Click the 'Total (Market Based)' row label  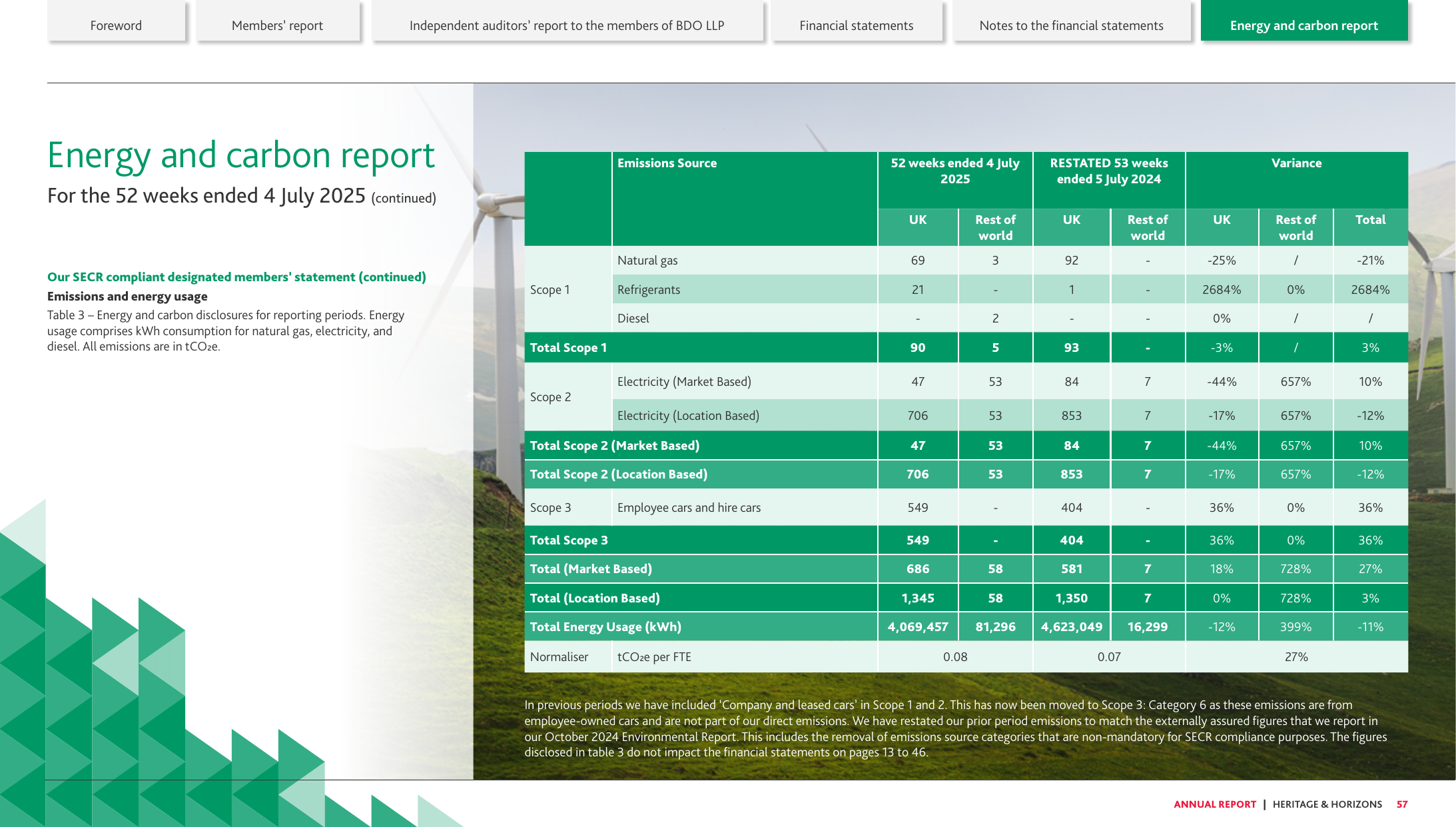591,568
